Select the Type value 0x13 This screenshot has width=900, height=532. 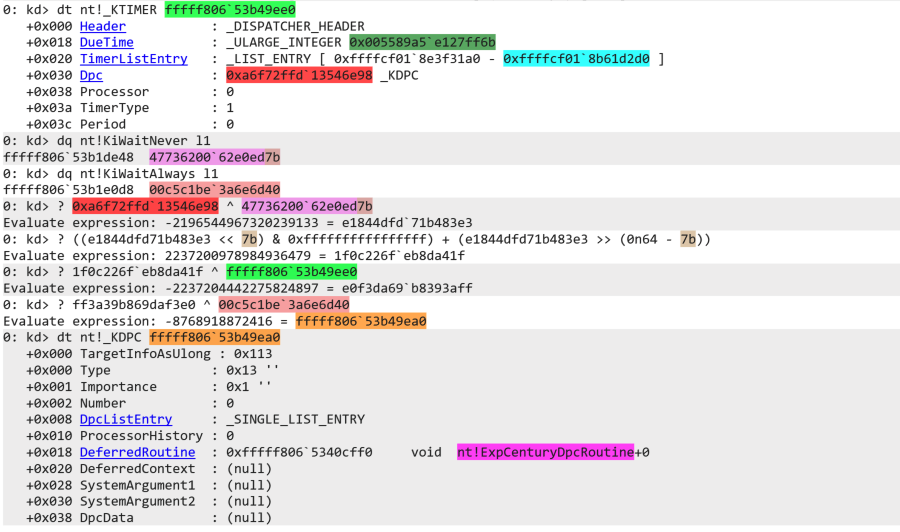click(x=241, y=370)
